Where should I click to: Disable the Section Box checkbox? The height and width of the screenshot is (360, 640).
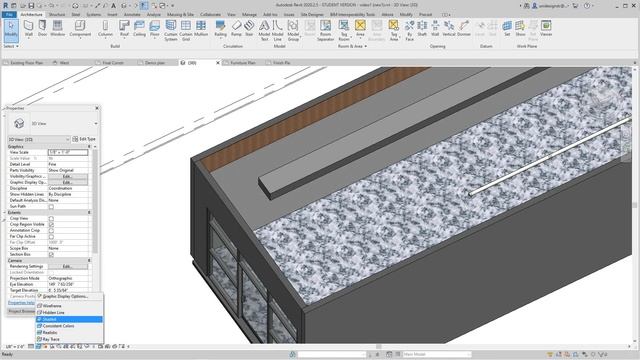[x=51, y=254]
